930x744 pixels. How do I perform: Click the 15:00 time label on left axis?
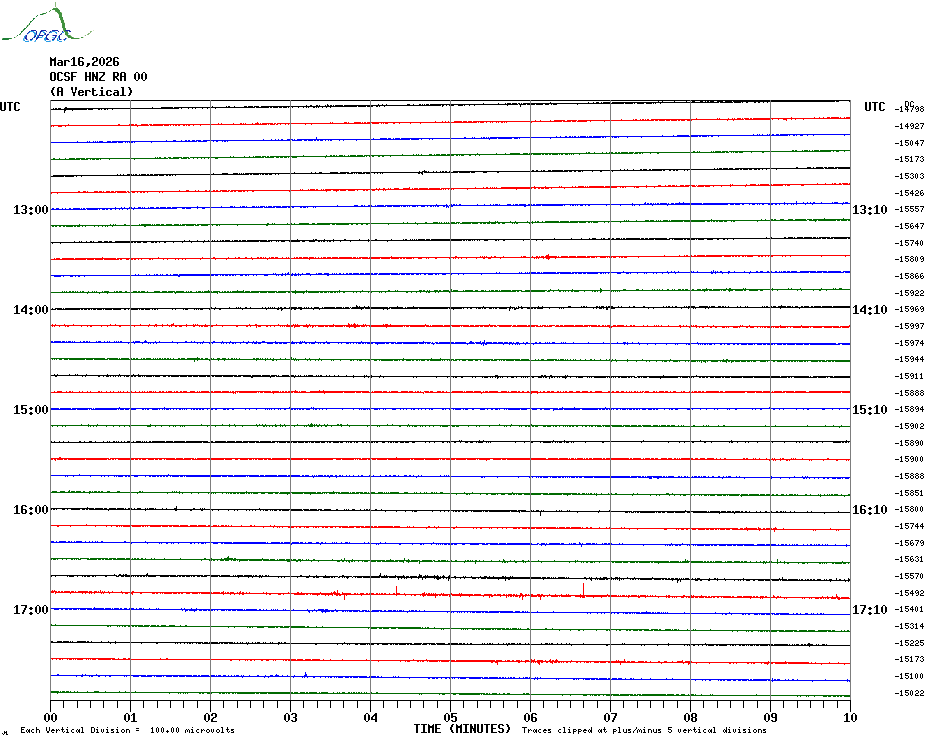(x=31, y=409)
